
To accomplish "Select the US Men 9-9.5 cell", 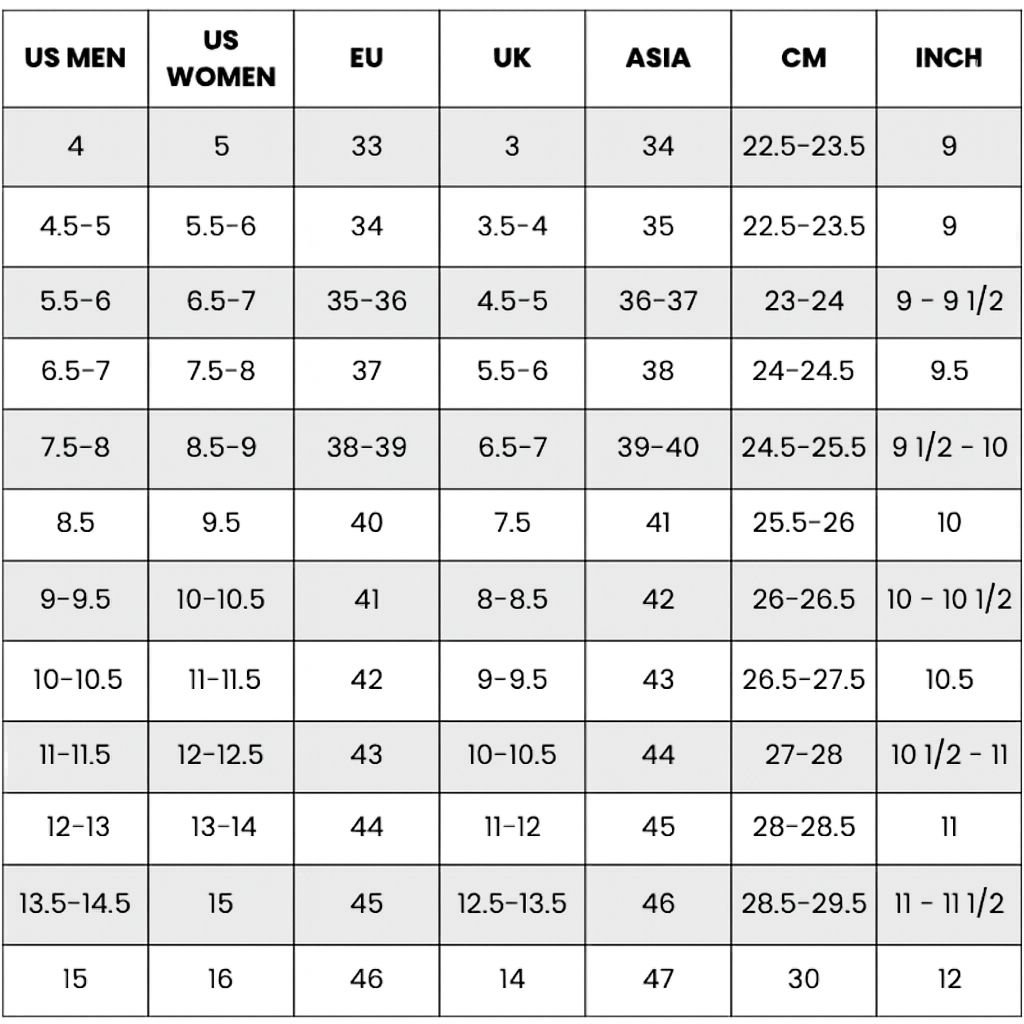I will click(75, 599).
